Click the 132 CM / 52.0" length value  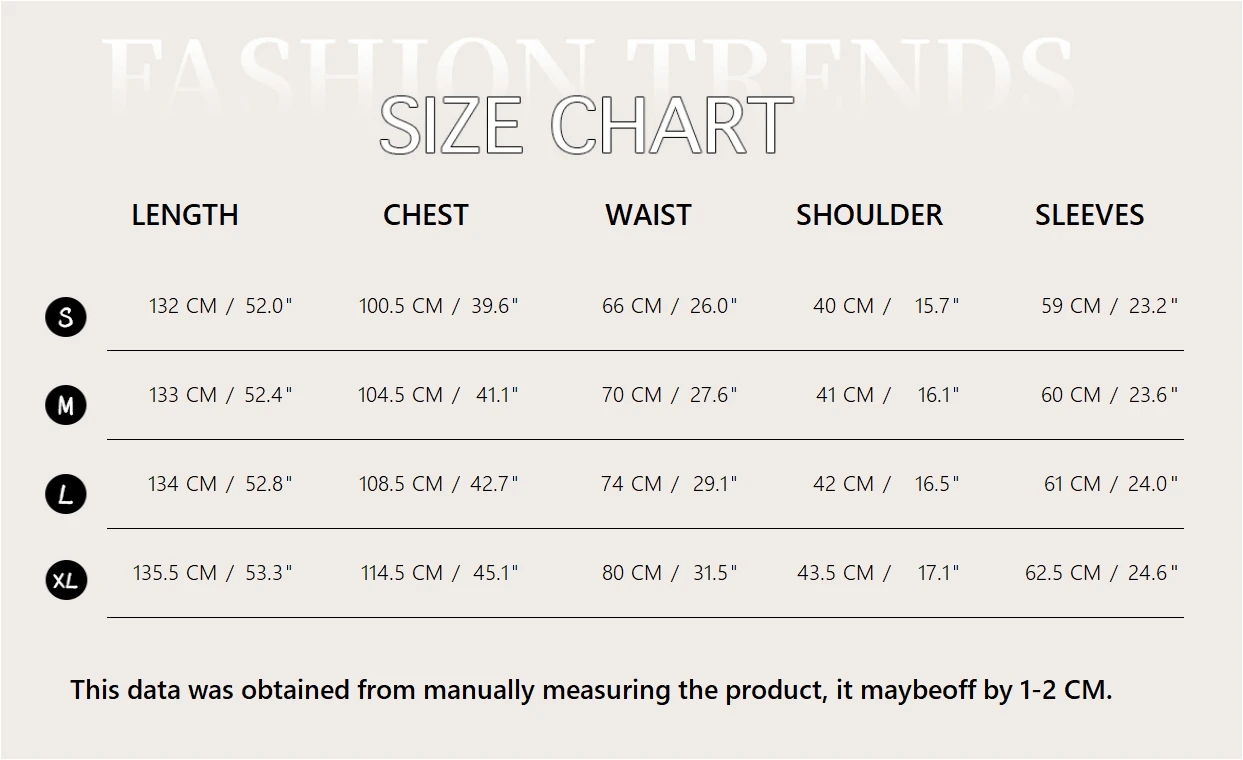(220, 306)
